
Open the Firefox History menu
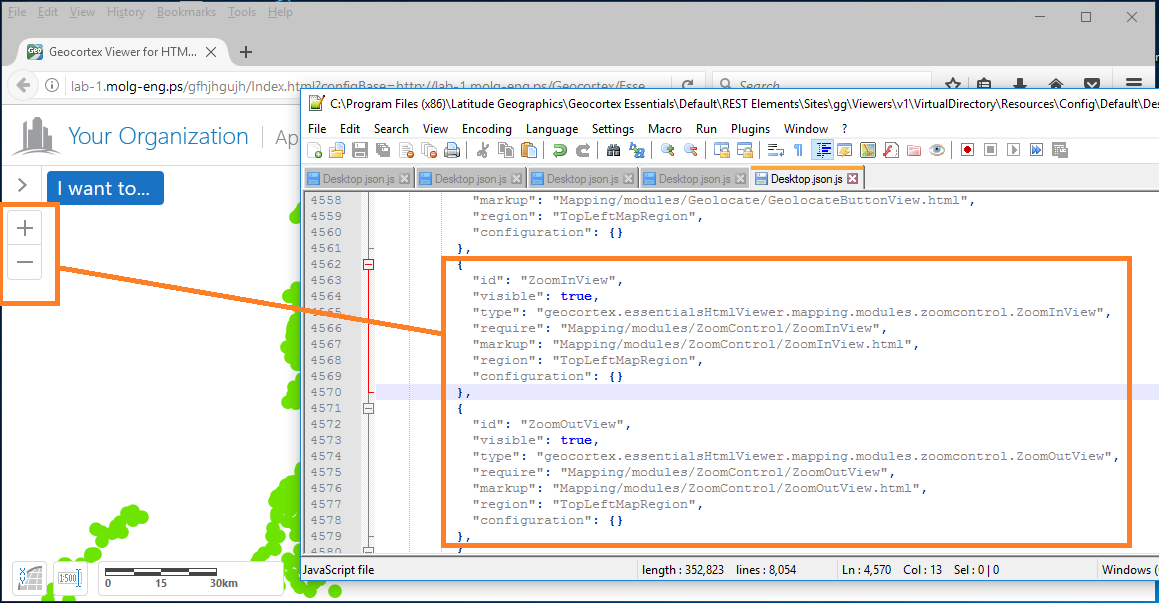tap(126, 12)
